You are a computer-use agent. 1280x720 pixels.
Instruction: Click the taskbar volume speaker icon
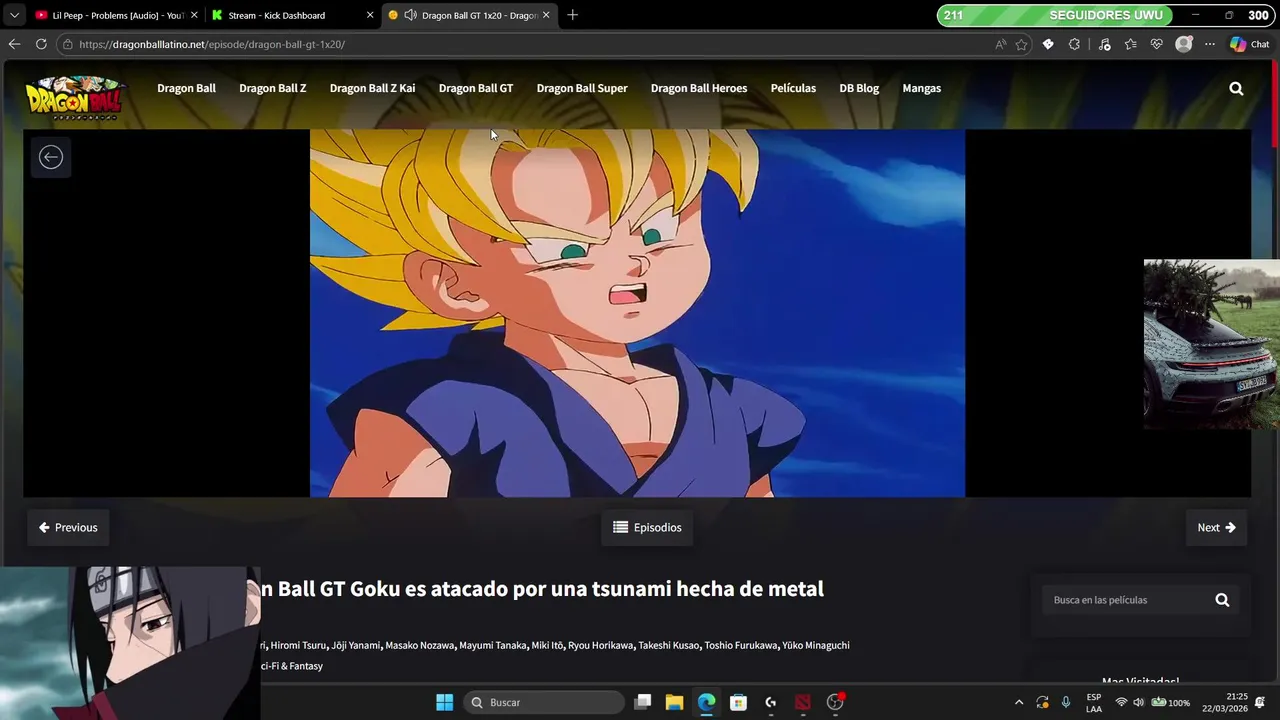point(1138,702)
